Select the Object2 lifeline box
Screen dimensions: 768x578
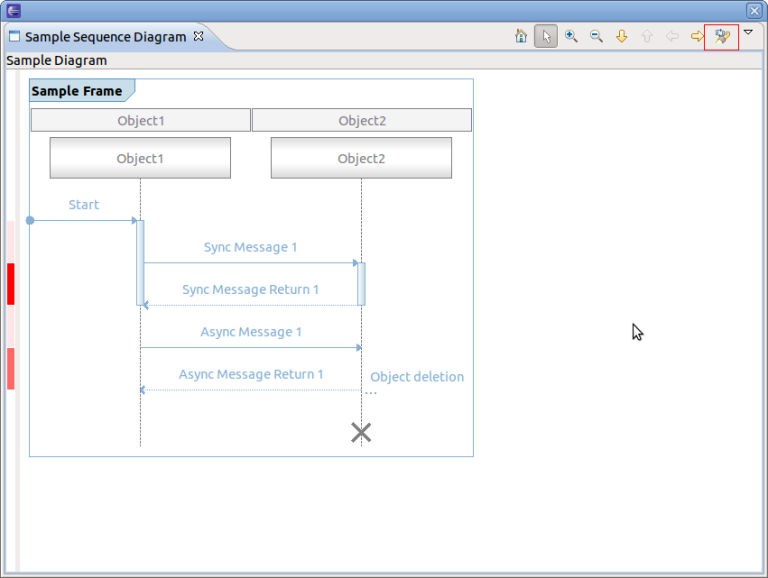tap(361, 158)
